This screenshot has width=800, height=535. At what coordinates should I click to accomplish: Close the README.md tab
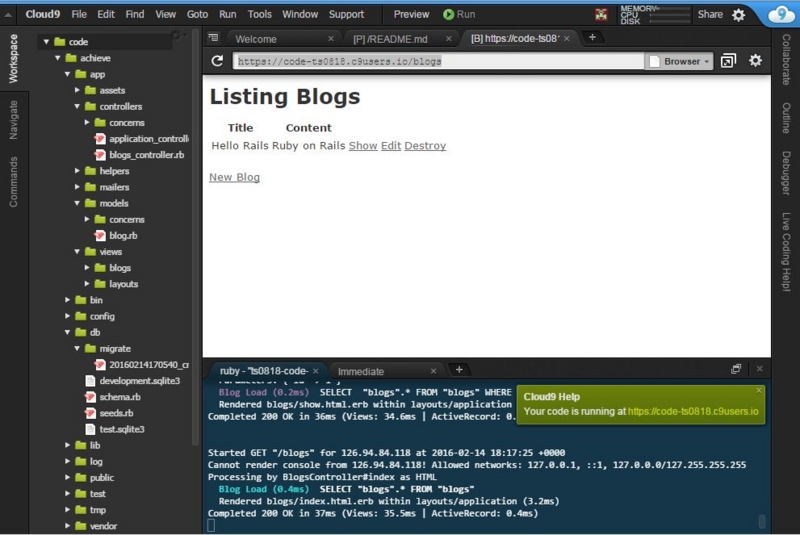coord(448,39)
